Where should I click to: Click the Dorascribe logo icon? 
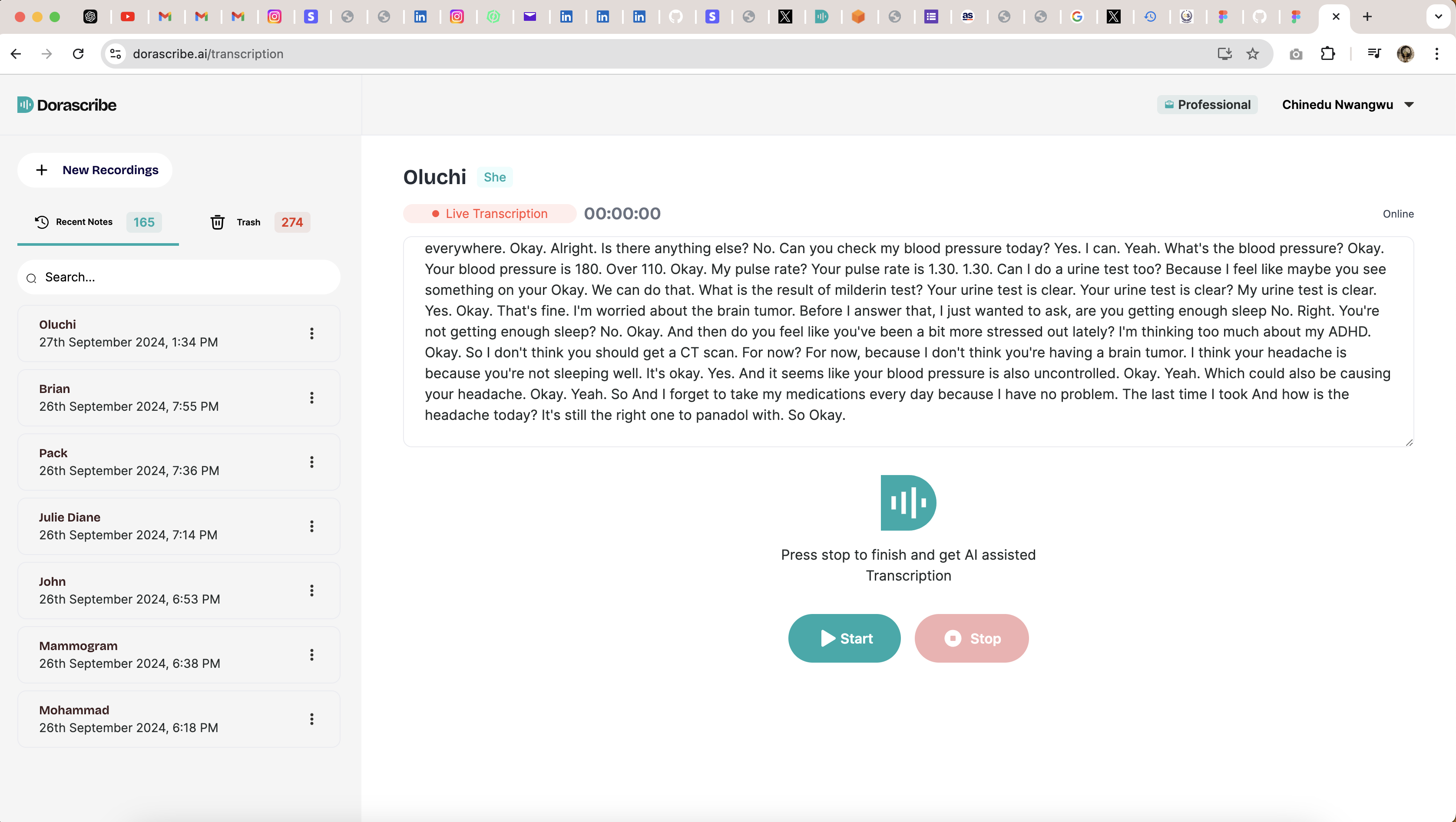[x=25, y=105]
